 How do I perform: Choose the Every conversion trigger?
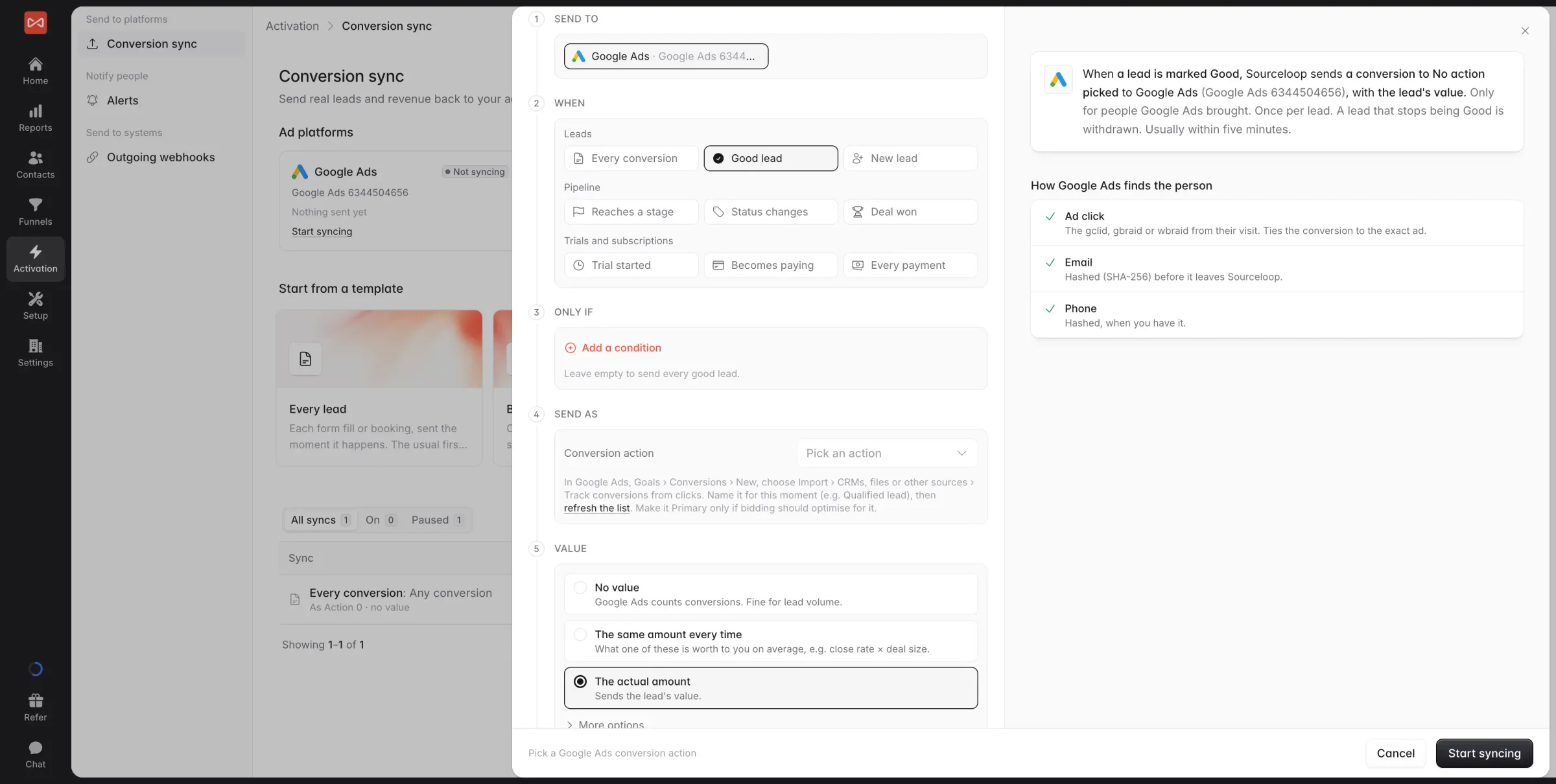631,158
